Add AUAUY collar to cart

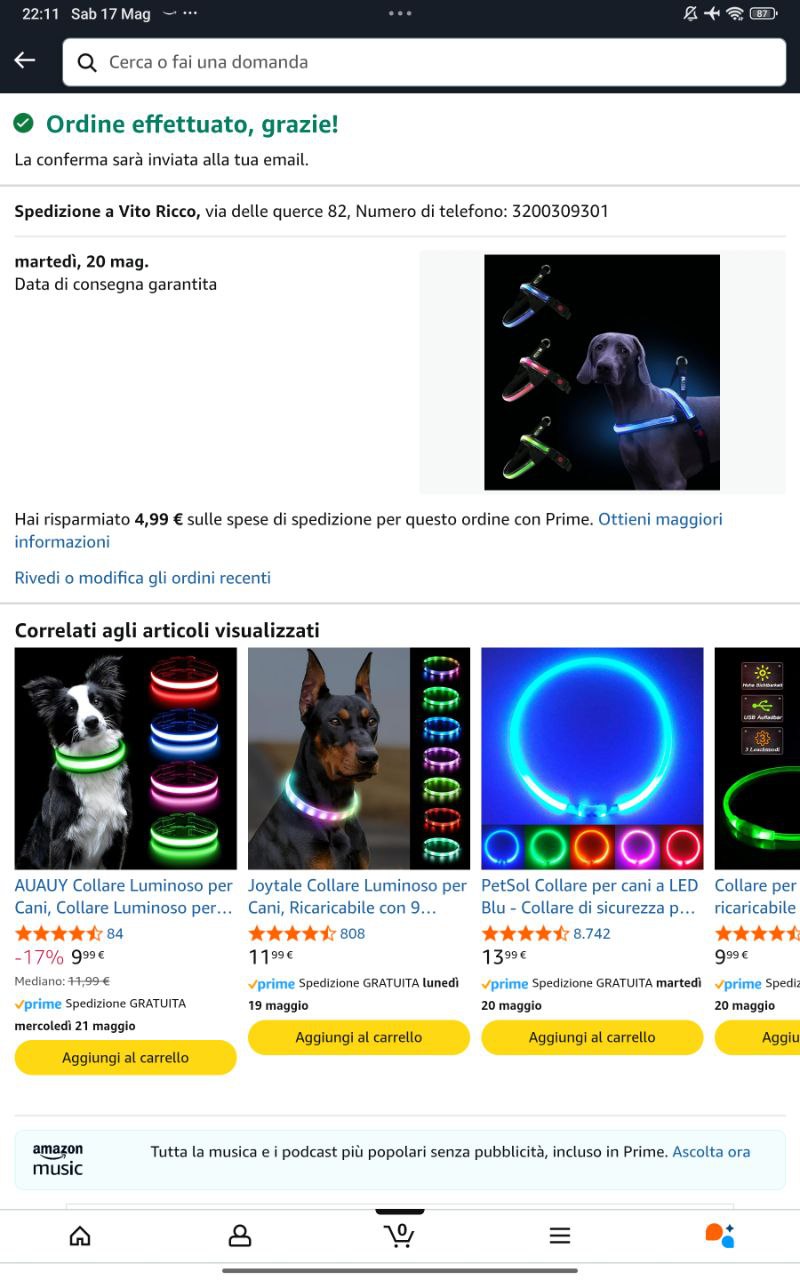point(125,1057)
